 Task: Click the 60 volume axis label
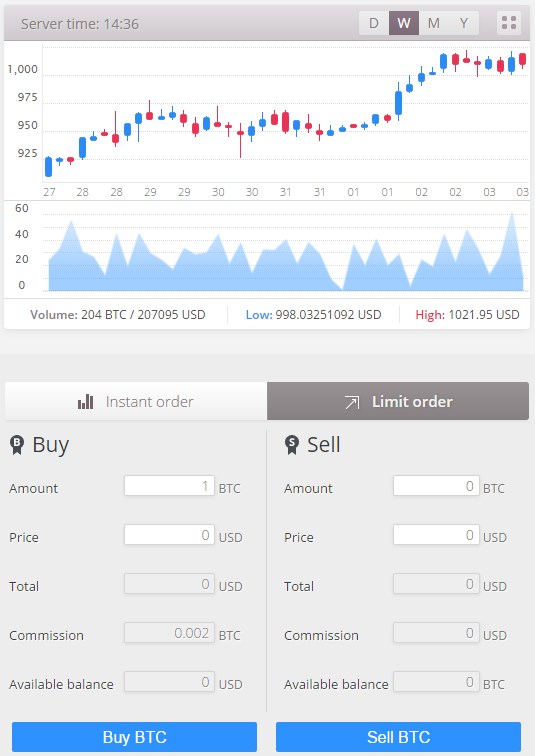click(x=22, y=208)
